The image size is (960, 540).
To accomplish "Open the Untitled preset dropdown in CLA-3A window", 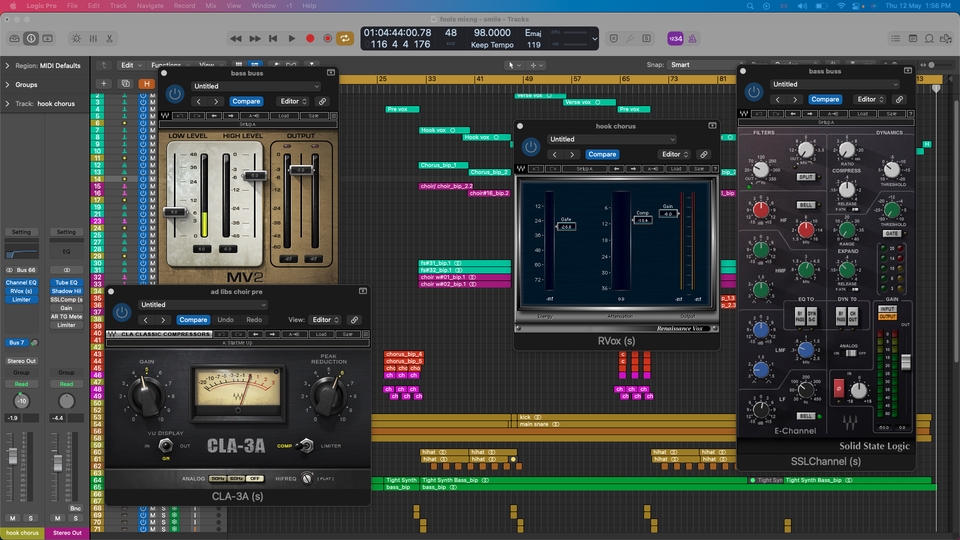I will (x=203, y=304).
